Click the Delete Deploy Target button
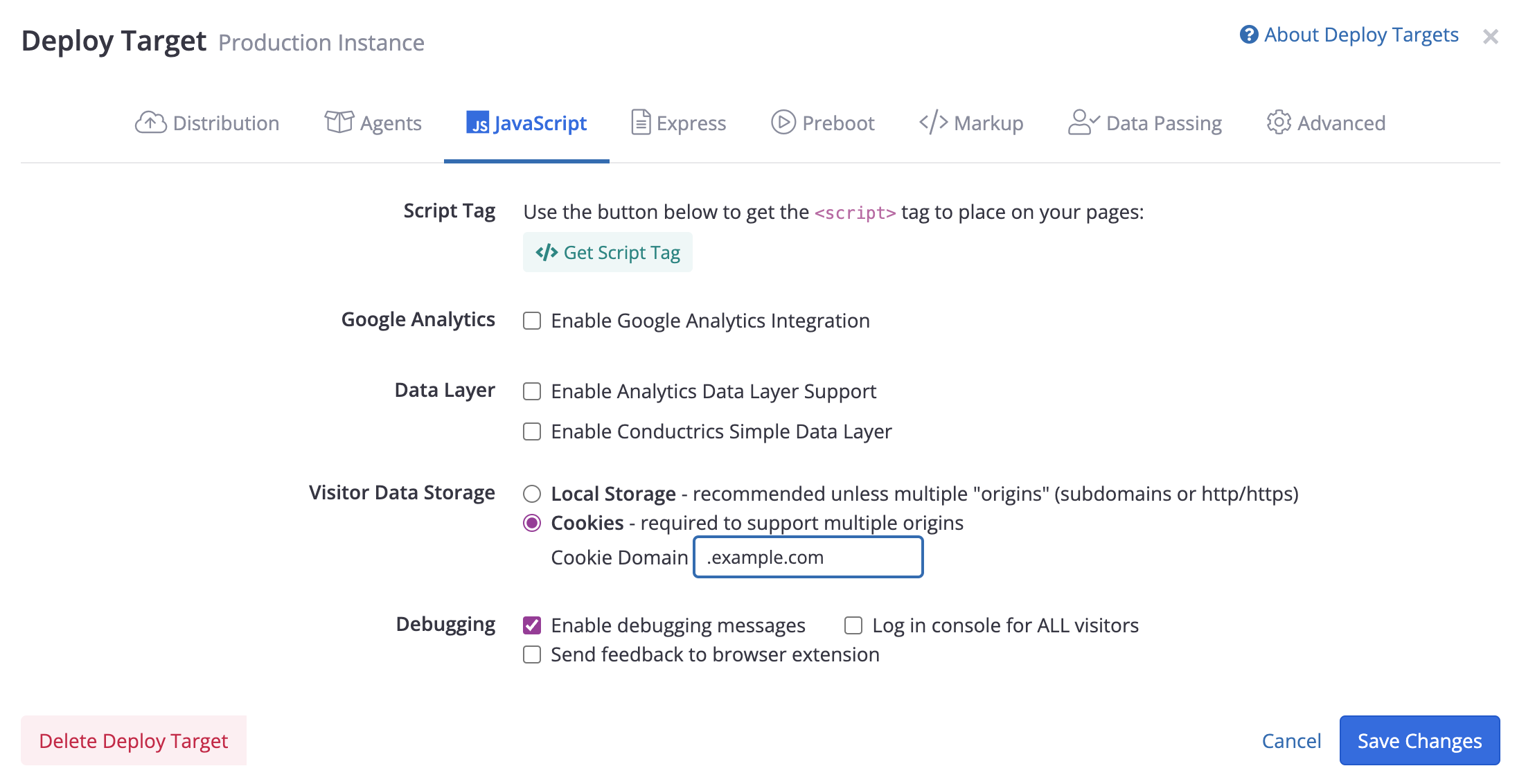The height and width of the screenshot is (784, 1517). pyautogui.click(x=134, y=740)
